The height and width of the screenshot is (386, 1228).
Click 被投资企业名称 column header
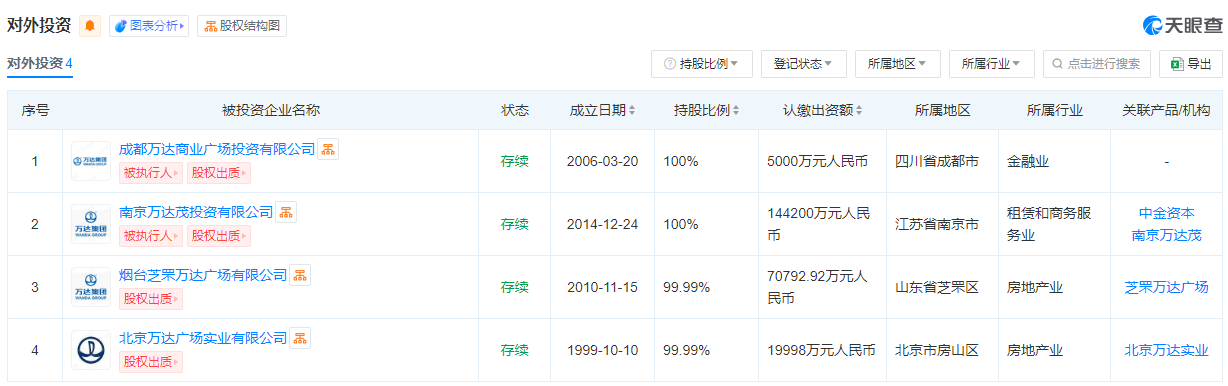coord(271,110)
